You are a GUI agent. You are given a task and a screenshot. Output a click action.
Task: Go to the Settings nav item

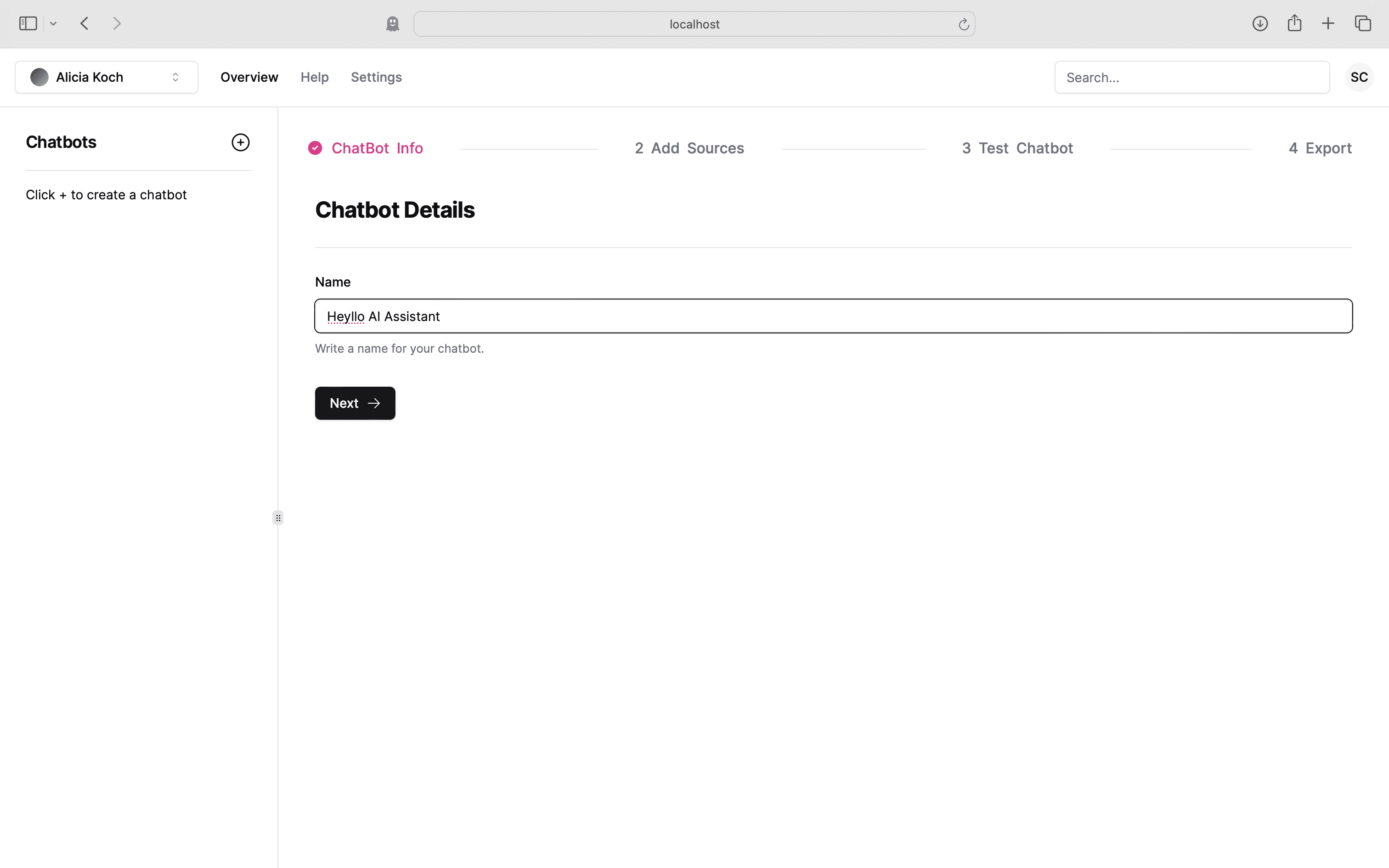click(x=376, y=77)
